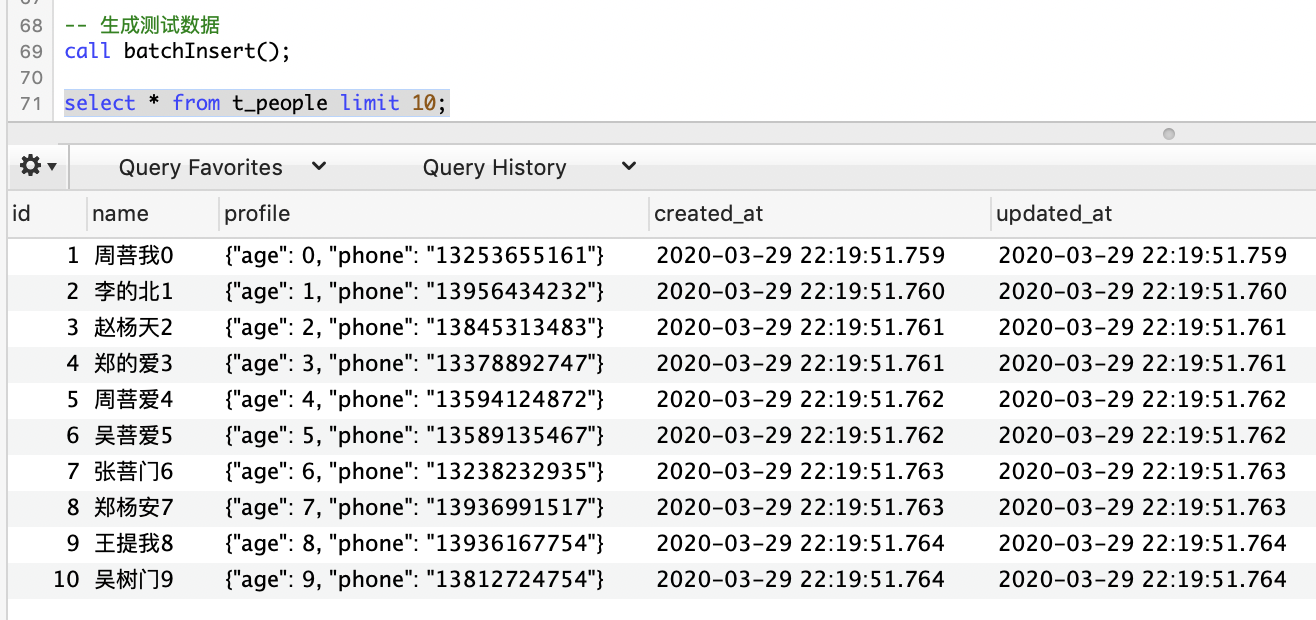Select the row with name 周菩我0
The width and height of the screenshot is (1316, 620).
133,255
